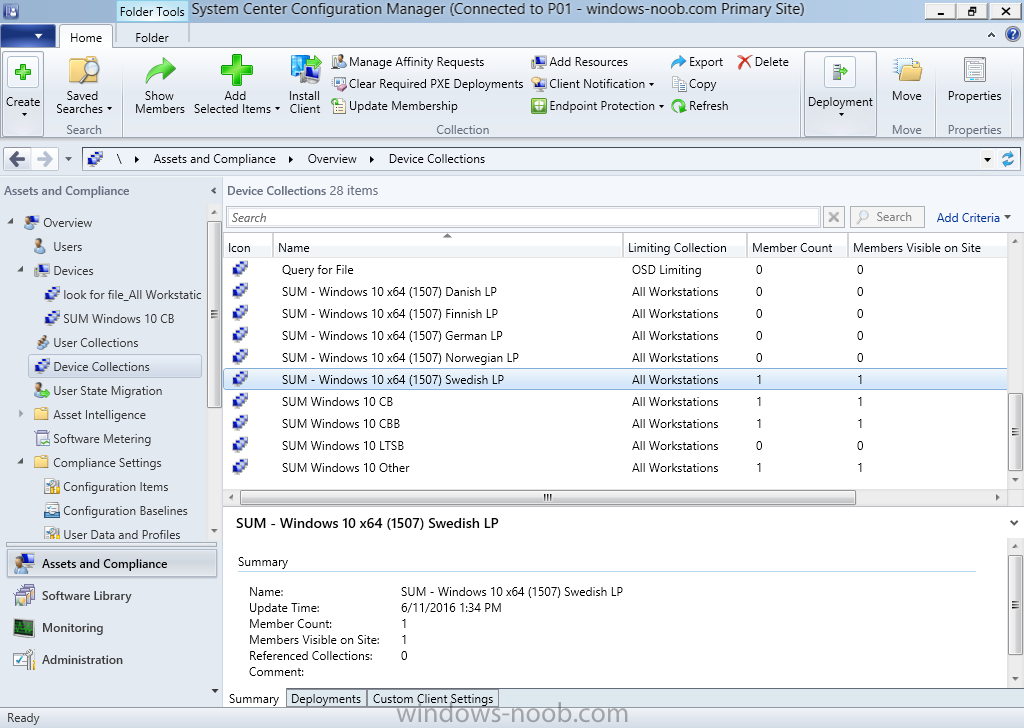
Task: Open Add Criteria dropdown
Action: coord(973,217)
